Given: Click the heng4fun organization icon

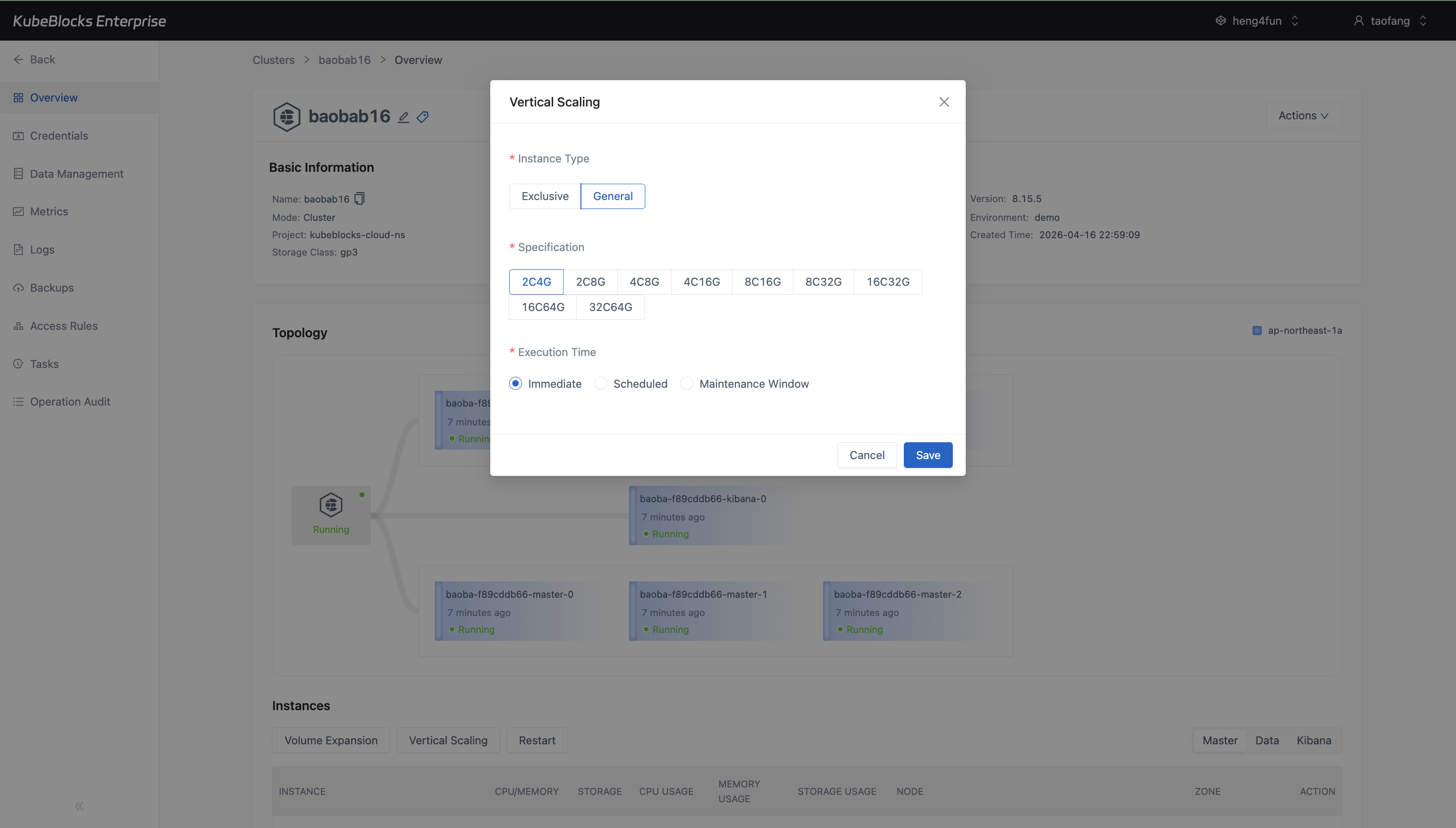Looking at the screenshot, I should (1221, 21).
